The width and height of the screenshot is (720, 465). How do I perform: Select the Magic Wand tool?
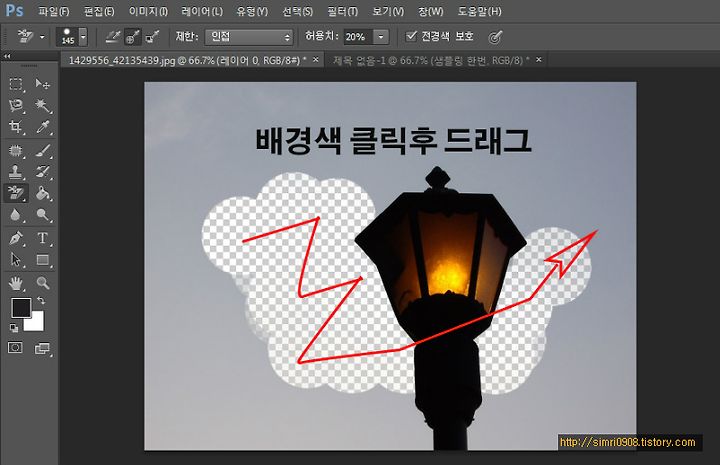click(x=43, y=106)
